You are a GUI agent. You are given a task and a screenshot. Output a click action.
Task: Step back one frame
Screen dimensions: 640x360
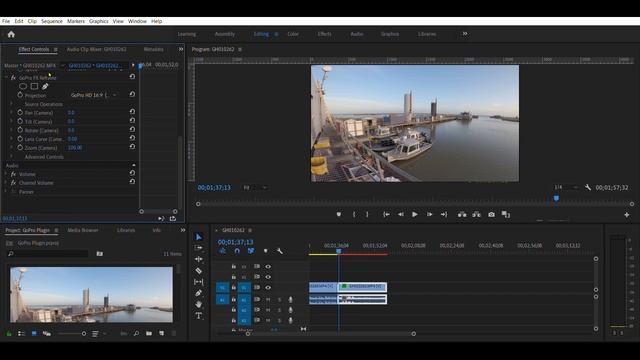(400, 215)
